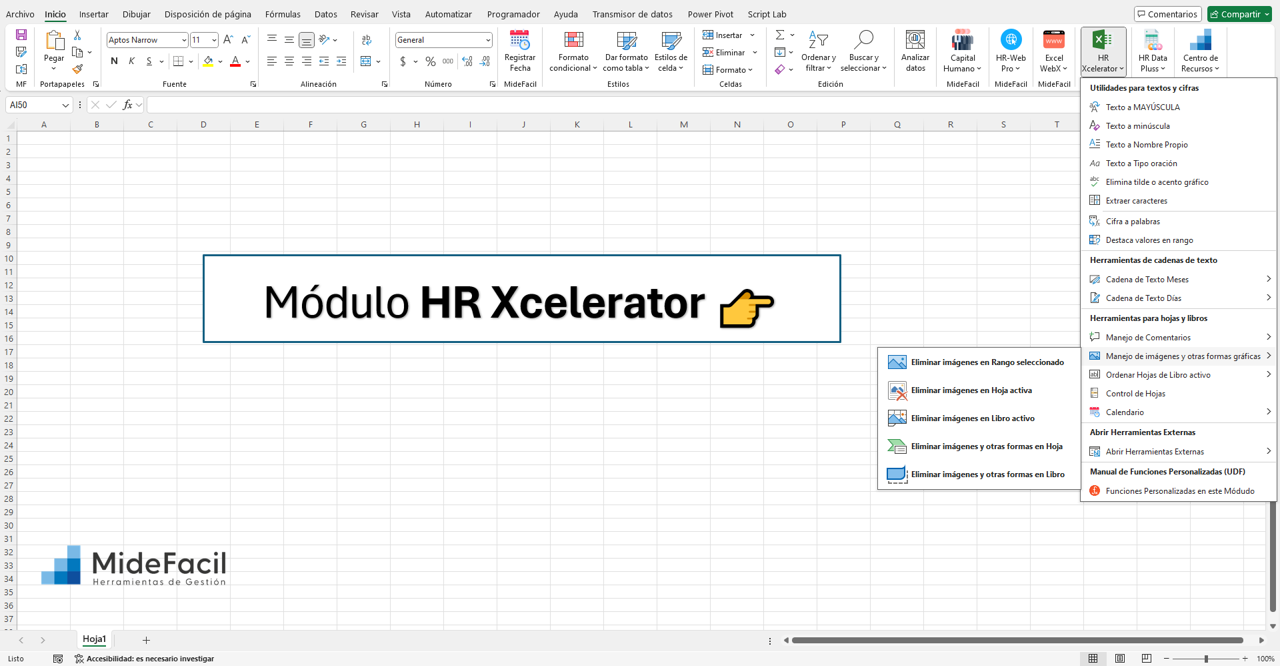Click the increase font size icon
Image resolution: width=1280 pixels, height=666 pixels.
(228, 40)
